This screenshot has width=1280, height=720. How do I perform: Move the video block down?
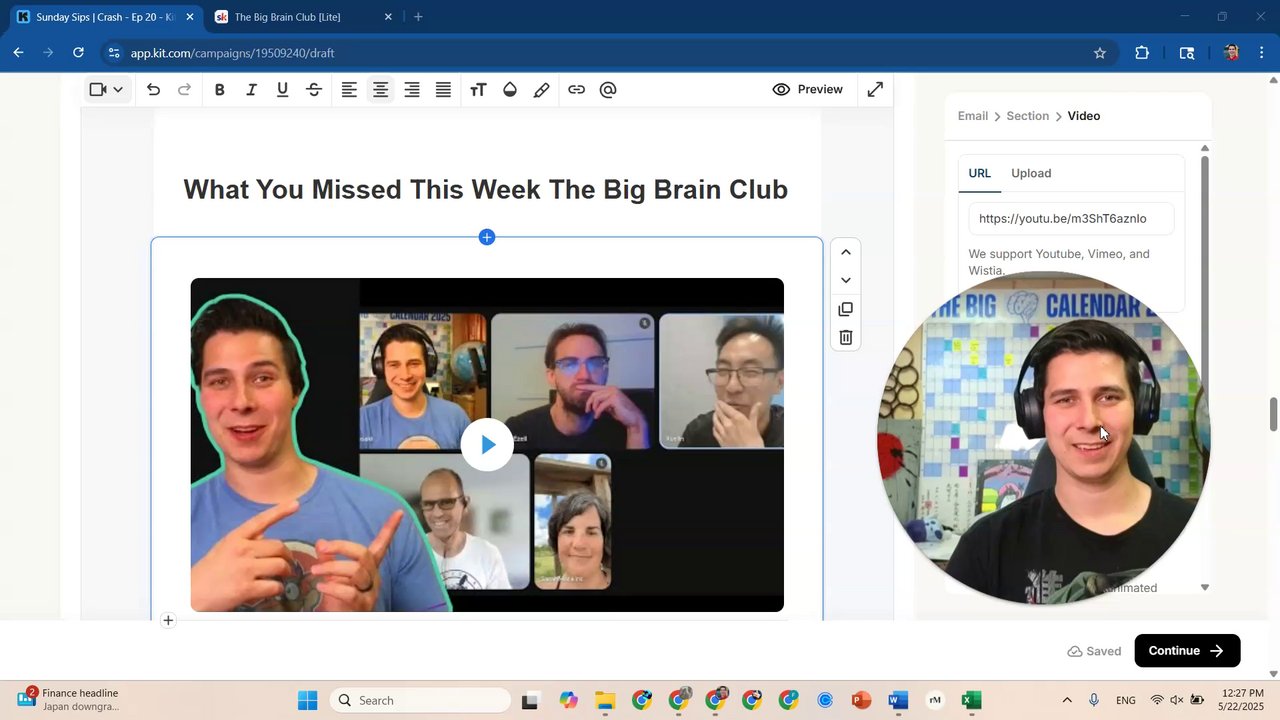pos(845,280)
